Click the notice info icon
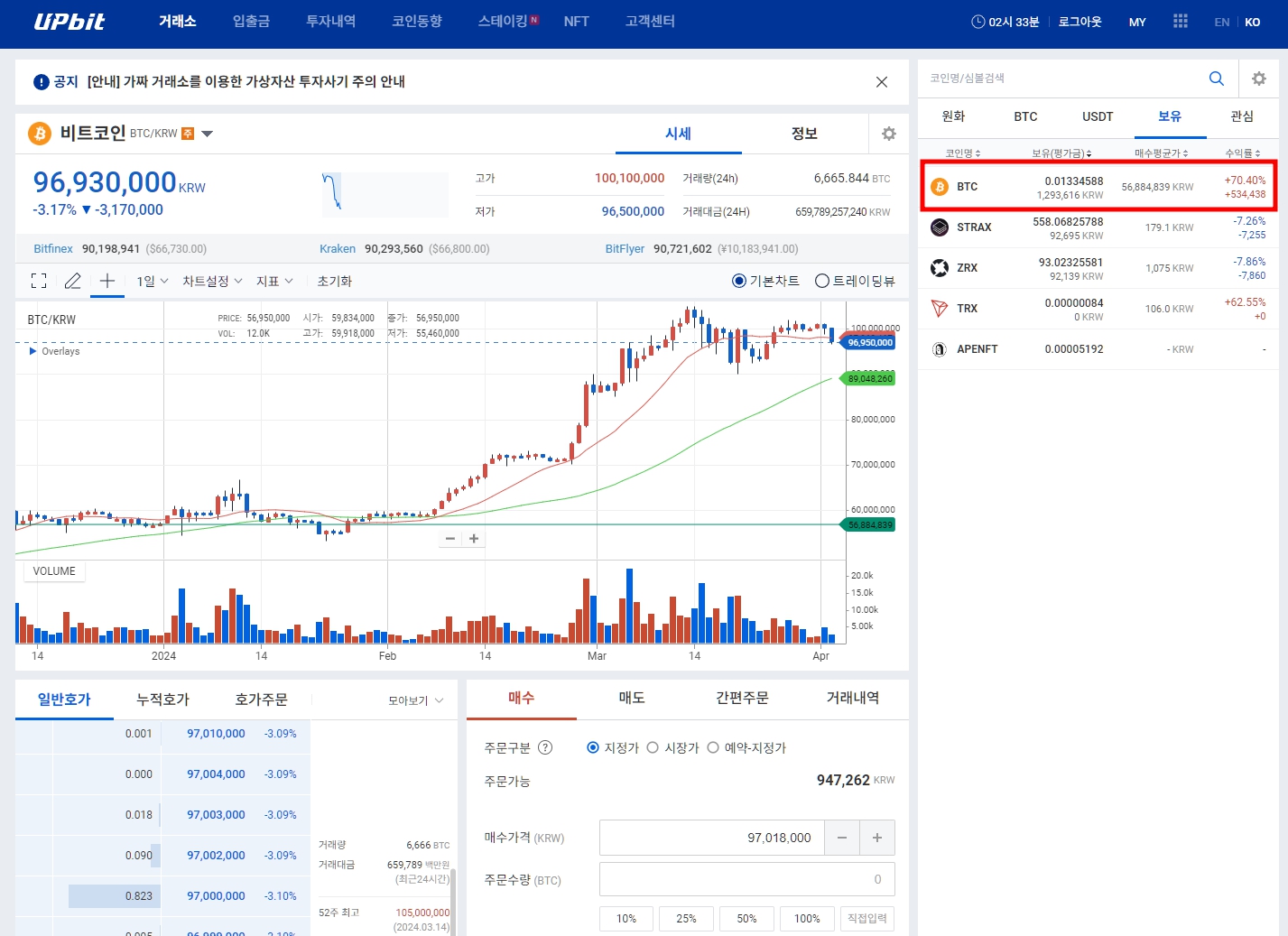Image resolution: width=1288 pixels, height=936 pixels. pos(42,82)
